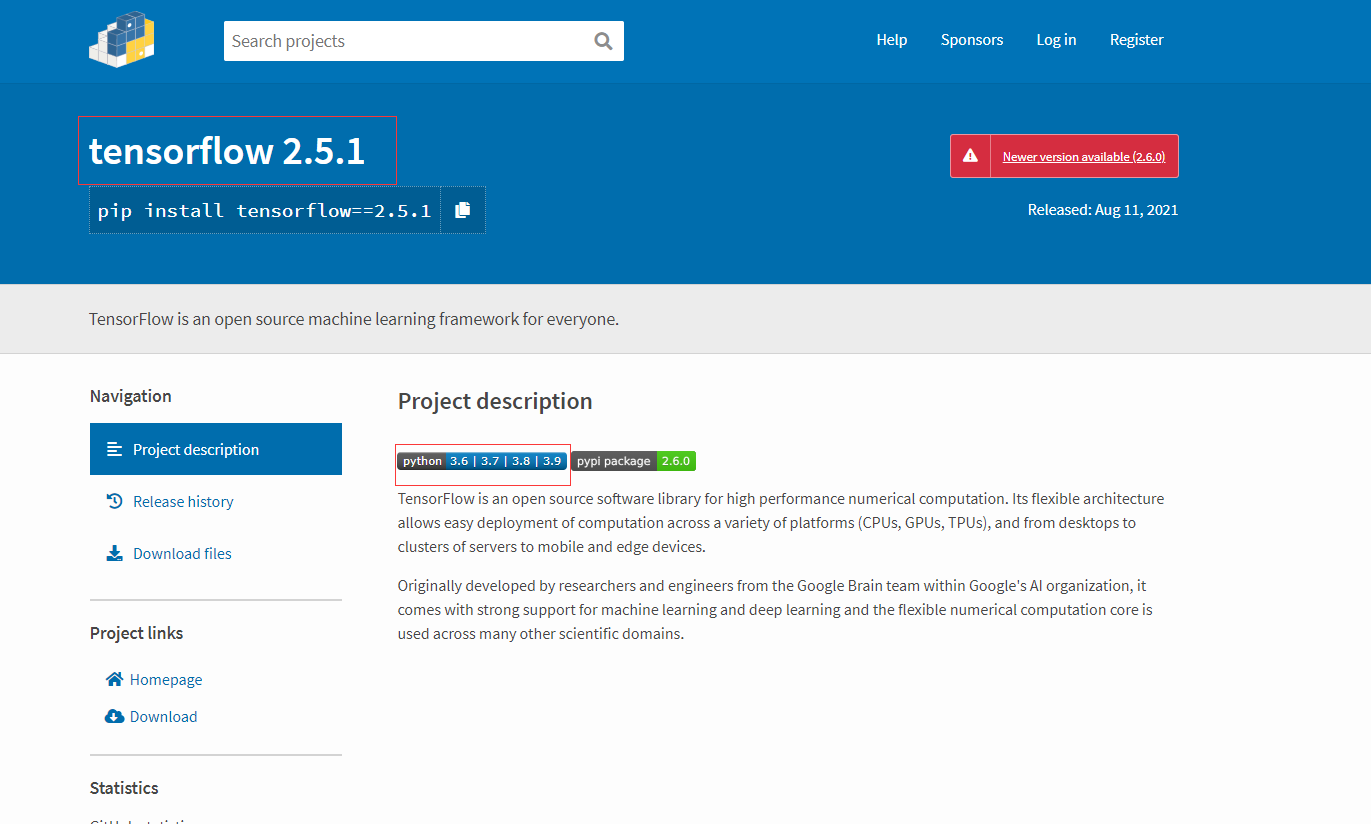Open the Sponsors page

coord(972,40)
